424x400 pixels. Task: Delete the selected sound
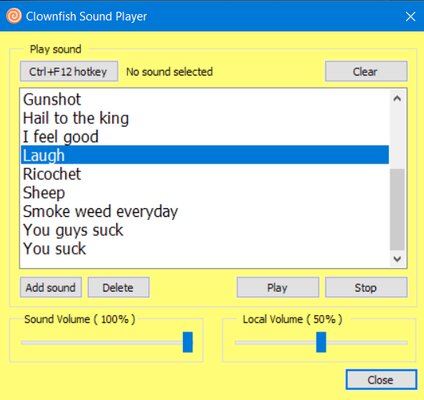(118, 287)
